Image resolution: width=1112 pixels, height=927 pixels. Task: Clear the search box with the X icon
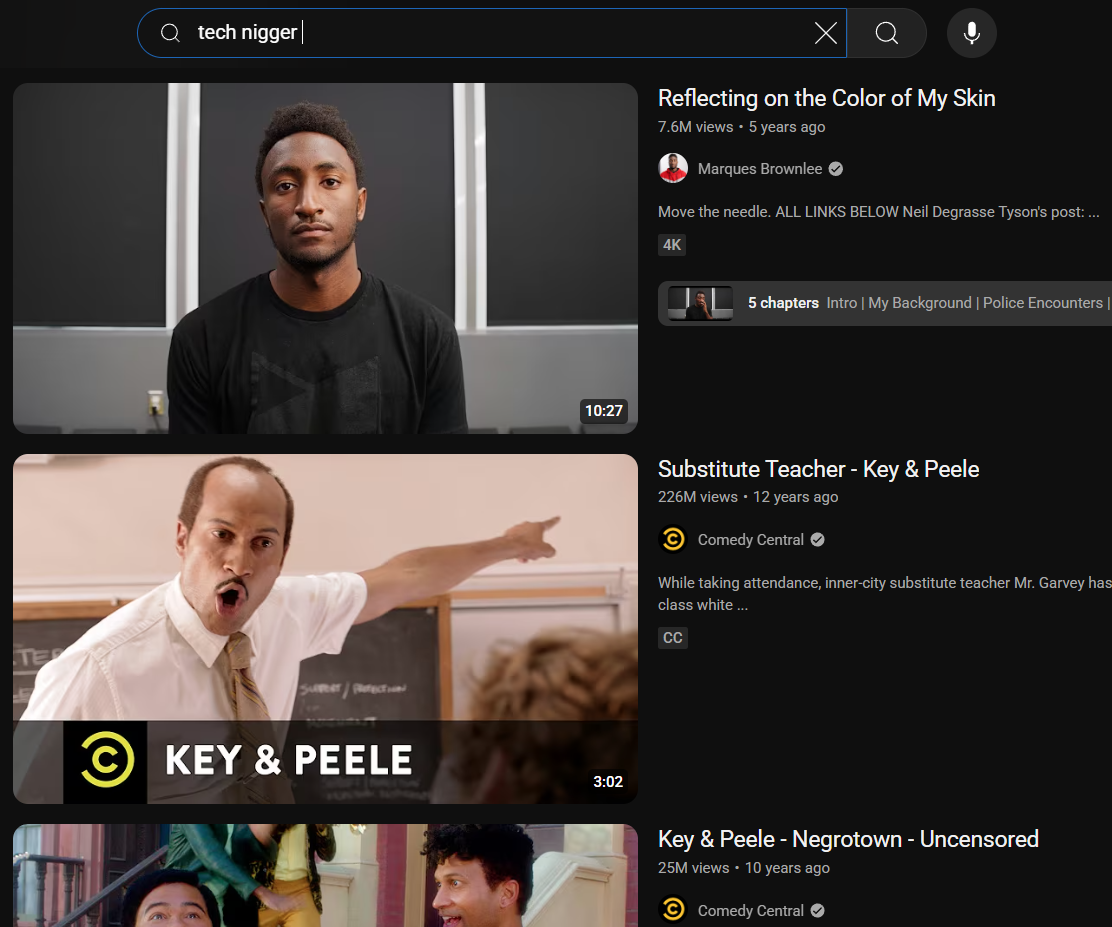825,33
